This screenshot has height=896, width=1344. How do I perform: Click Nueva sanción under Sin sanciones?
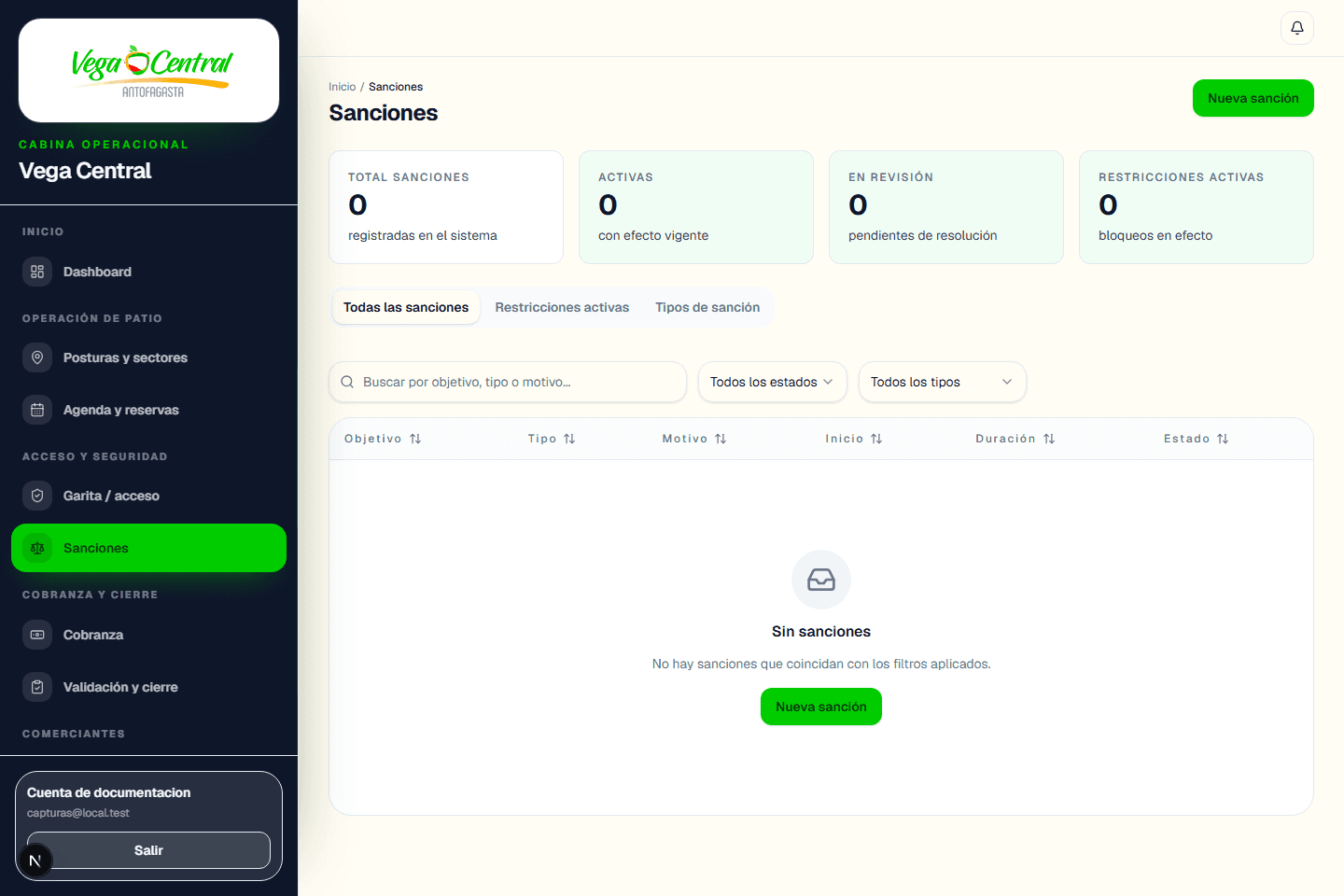coord(821,707)
